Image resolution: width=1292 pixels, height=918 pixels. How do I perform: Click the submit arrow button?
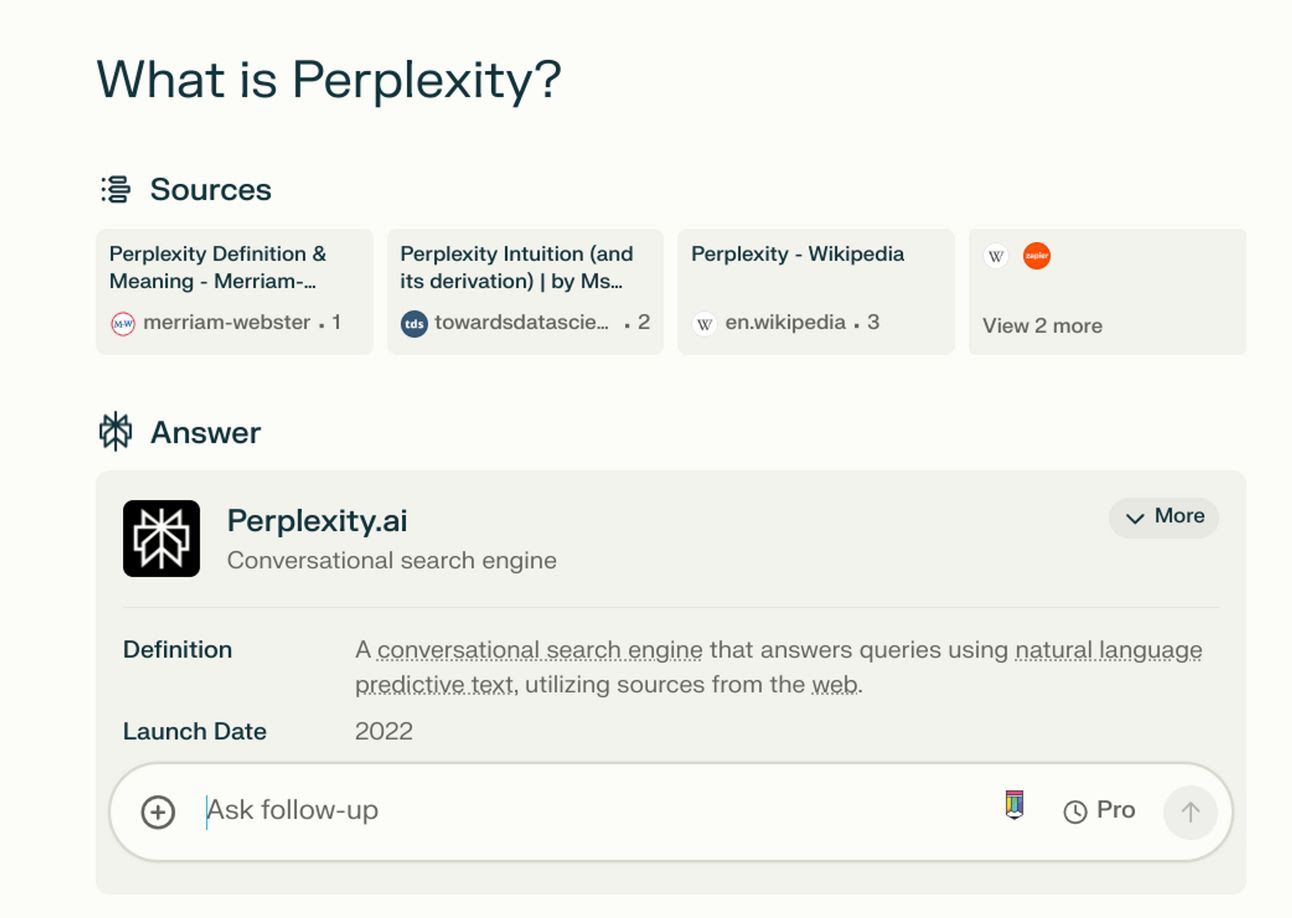(x=1190, y=812)
